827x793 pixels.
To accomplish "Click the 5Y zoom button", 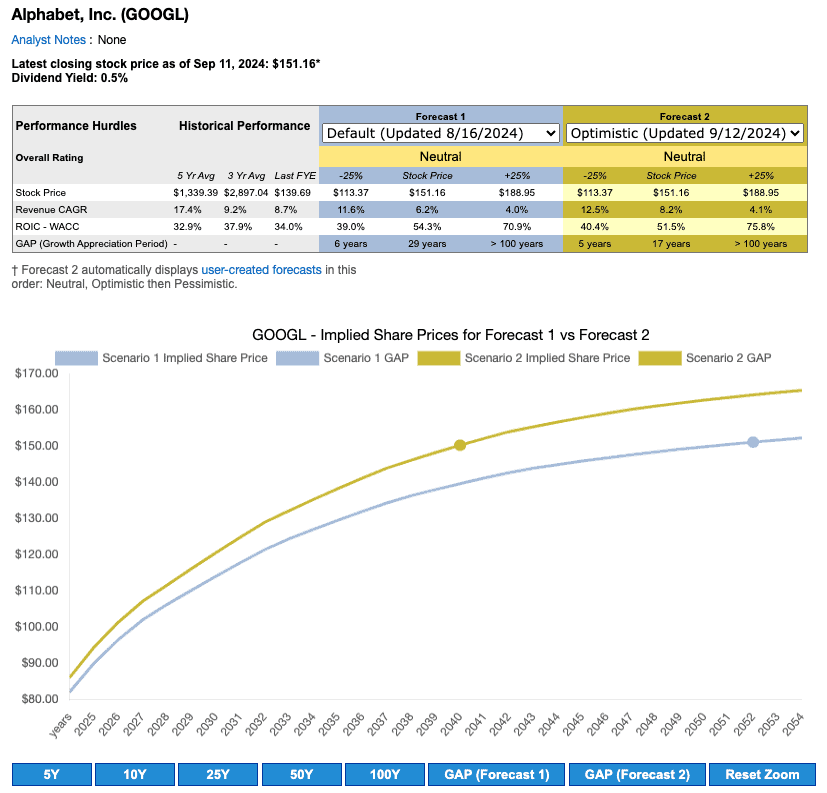I will click(52, 775).
